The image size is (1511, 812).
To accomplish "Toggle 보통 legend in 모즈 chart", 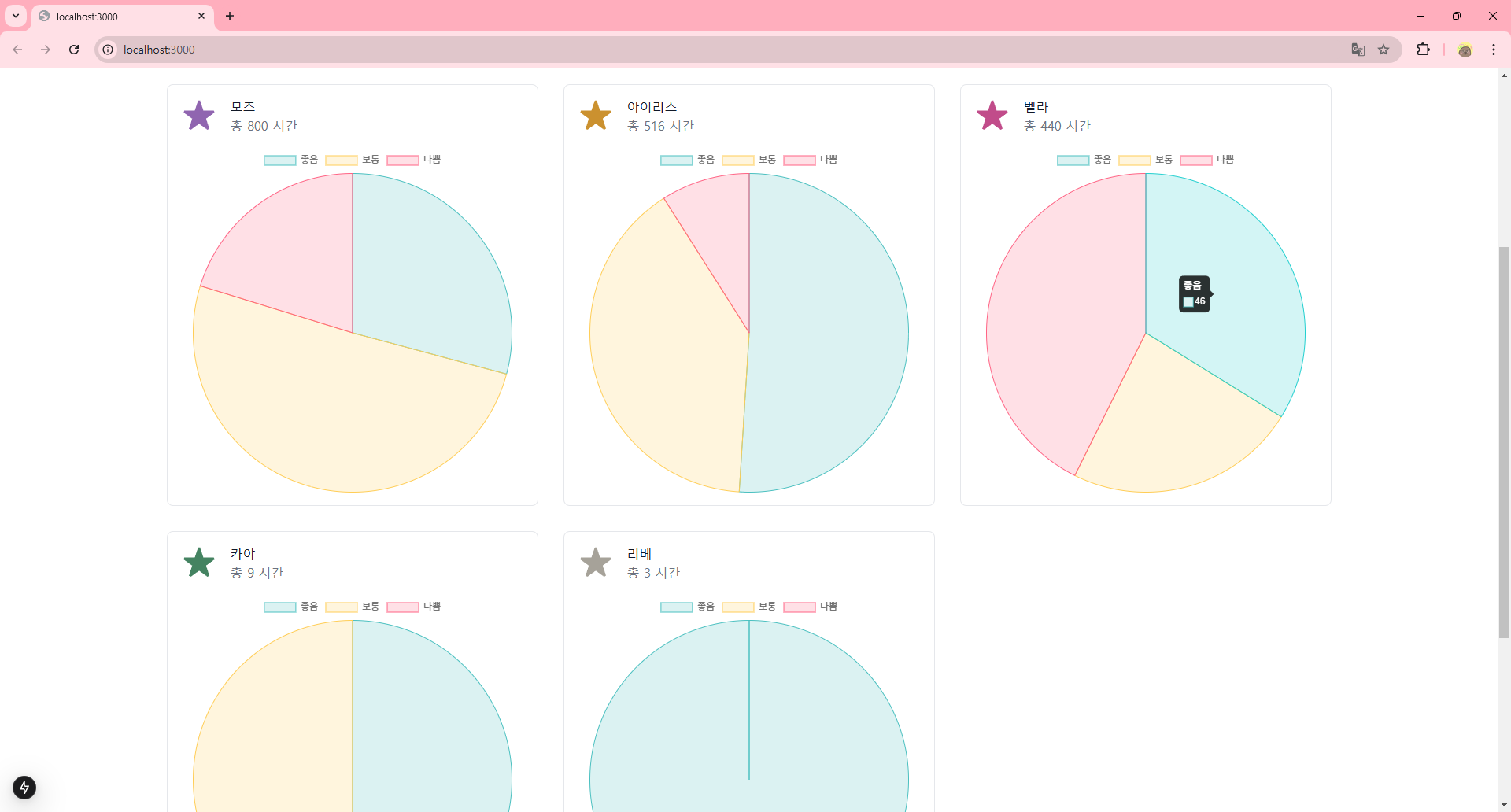I will [x=352, y=160].
